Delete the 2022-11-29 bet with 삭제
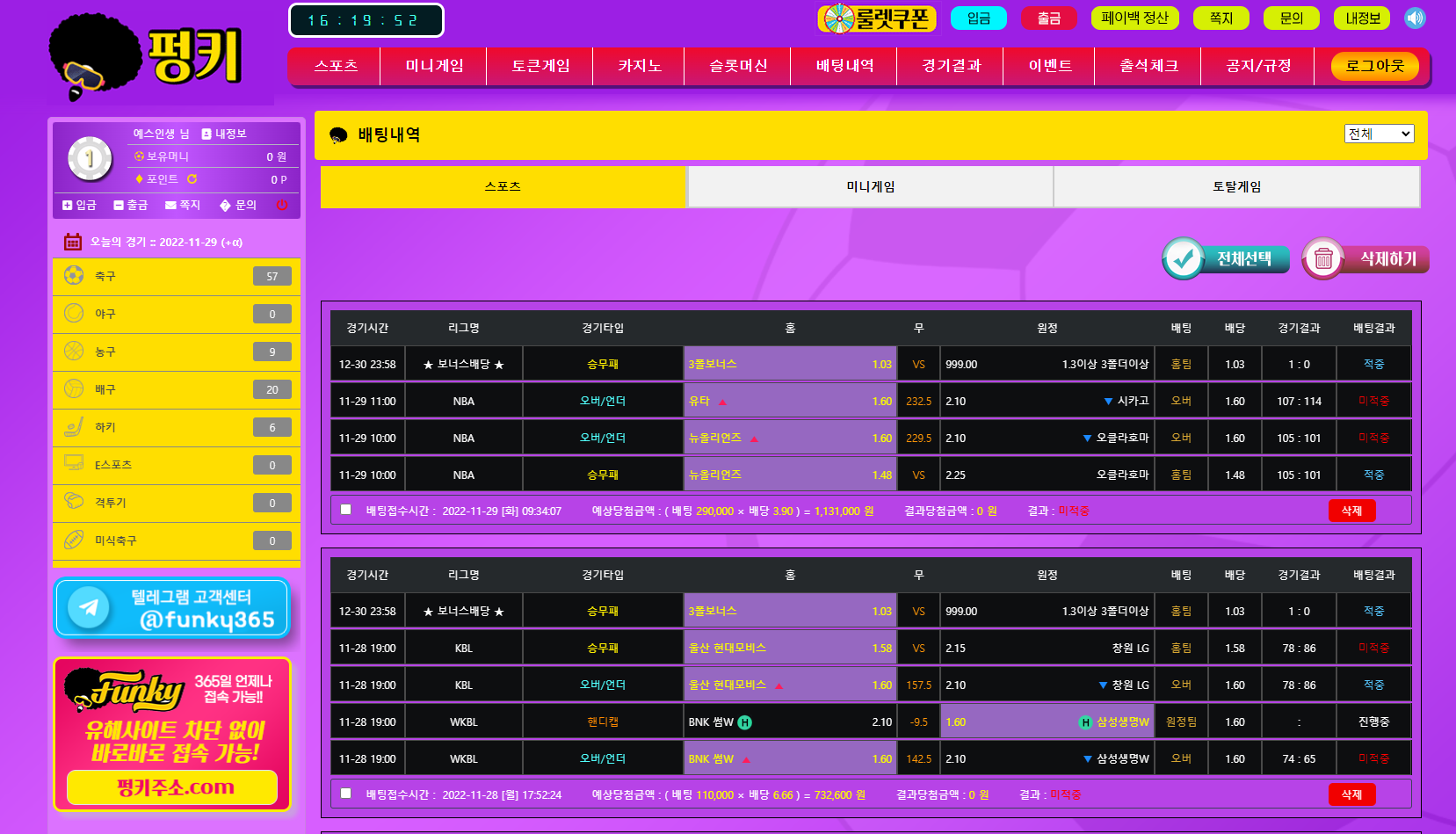Screen dimensions: 1456x834 coord(1351,511)
